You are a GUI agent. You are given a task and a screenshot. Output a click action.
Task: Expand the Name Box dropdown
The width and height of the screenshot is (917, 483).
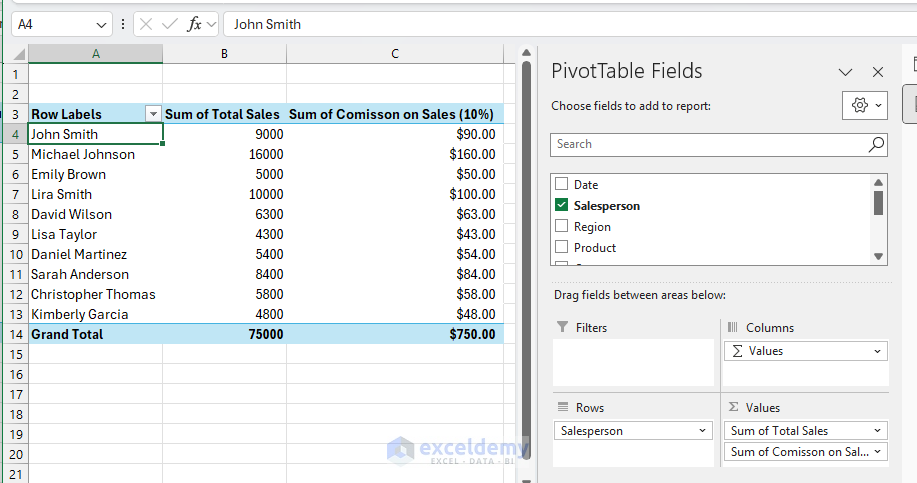pyautogui.click(x=103, y=24)
